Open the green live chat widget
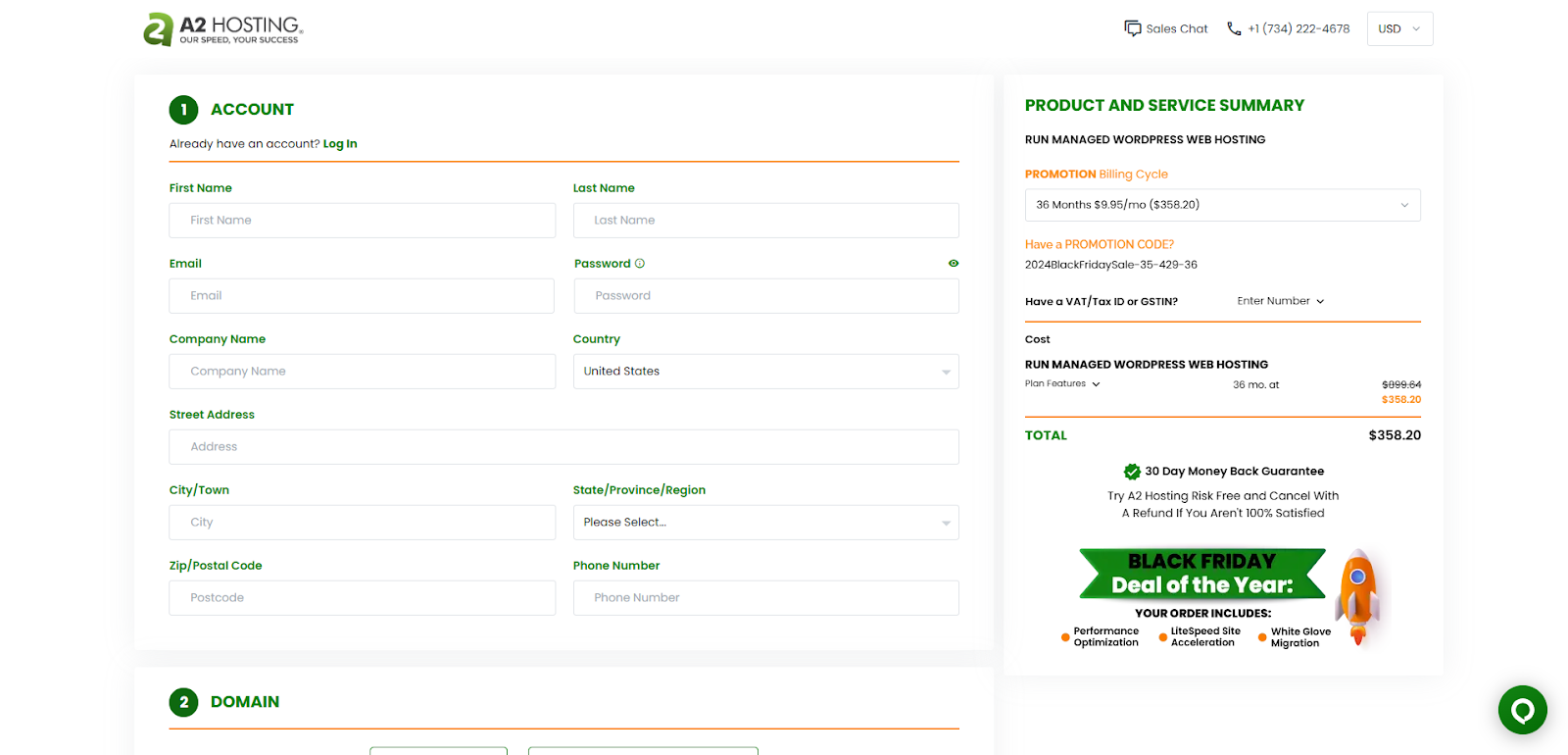This screenshot has height=755, width=1568. pyautogui.click(x=1523, y=710)
